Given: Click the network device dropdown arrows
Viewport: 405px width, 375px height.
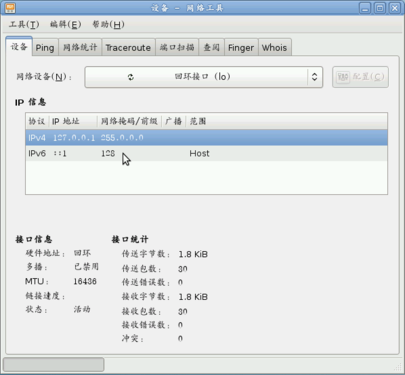Looking at the screenshot, I should click(314, 77).
